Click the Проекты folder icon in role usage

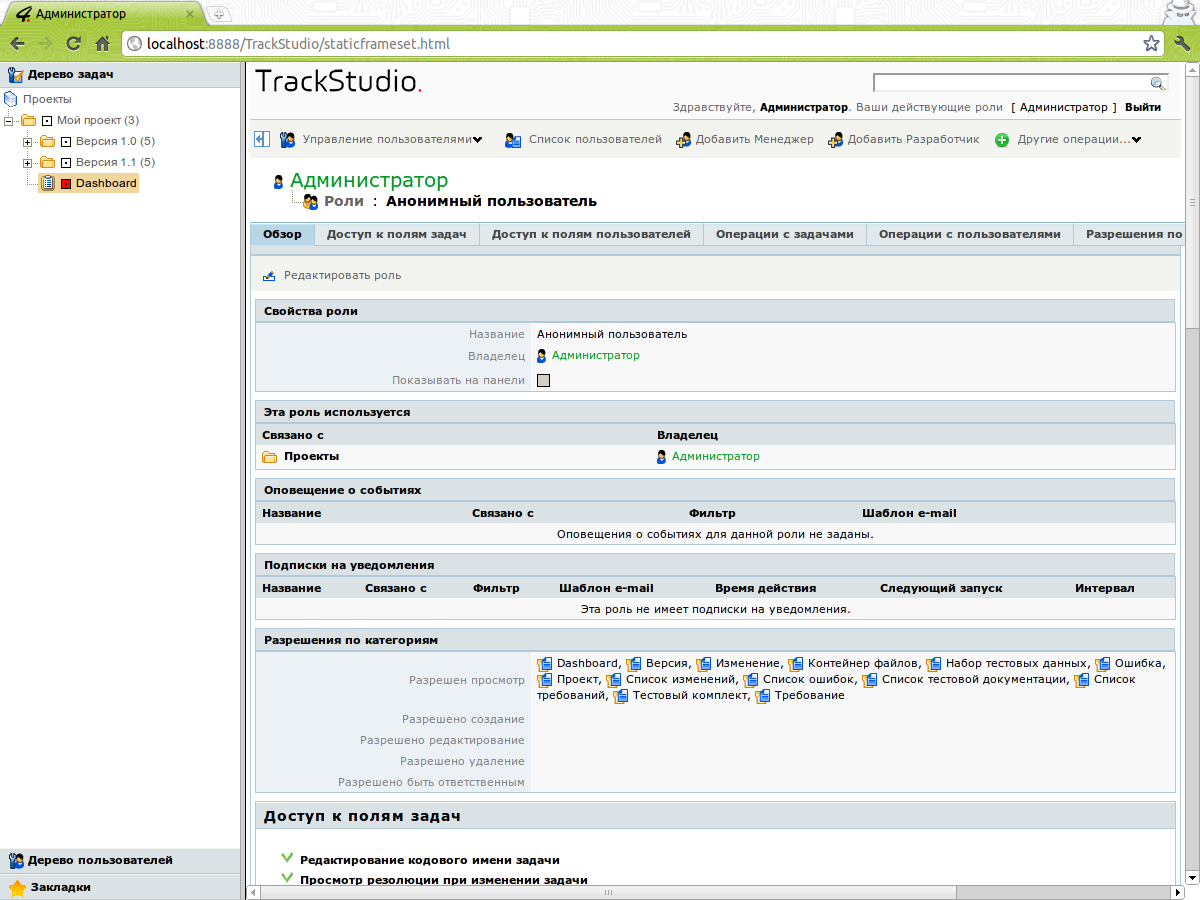[270, 457]
